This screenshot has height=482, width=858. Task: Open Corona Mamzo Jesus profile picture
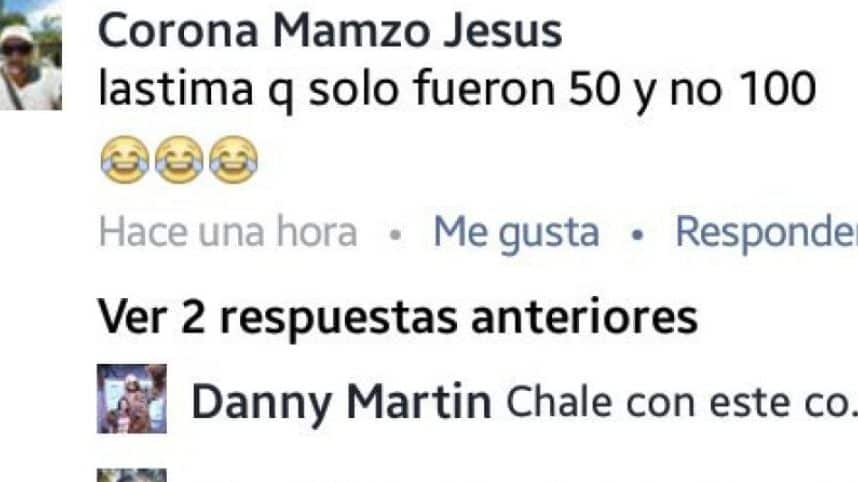(30, 55)
